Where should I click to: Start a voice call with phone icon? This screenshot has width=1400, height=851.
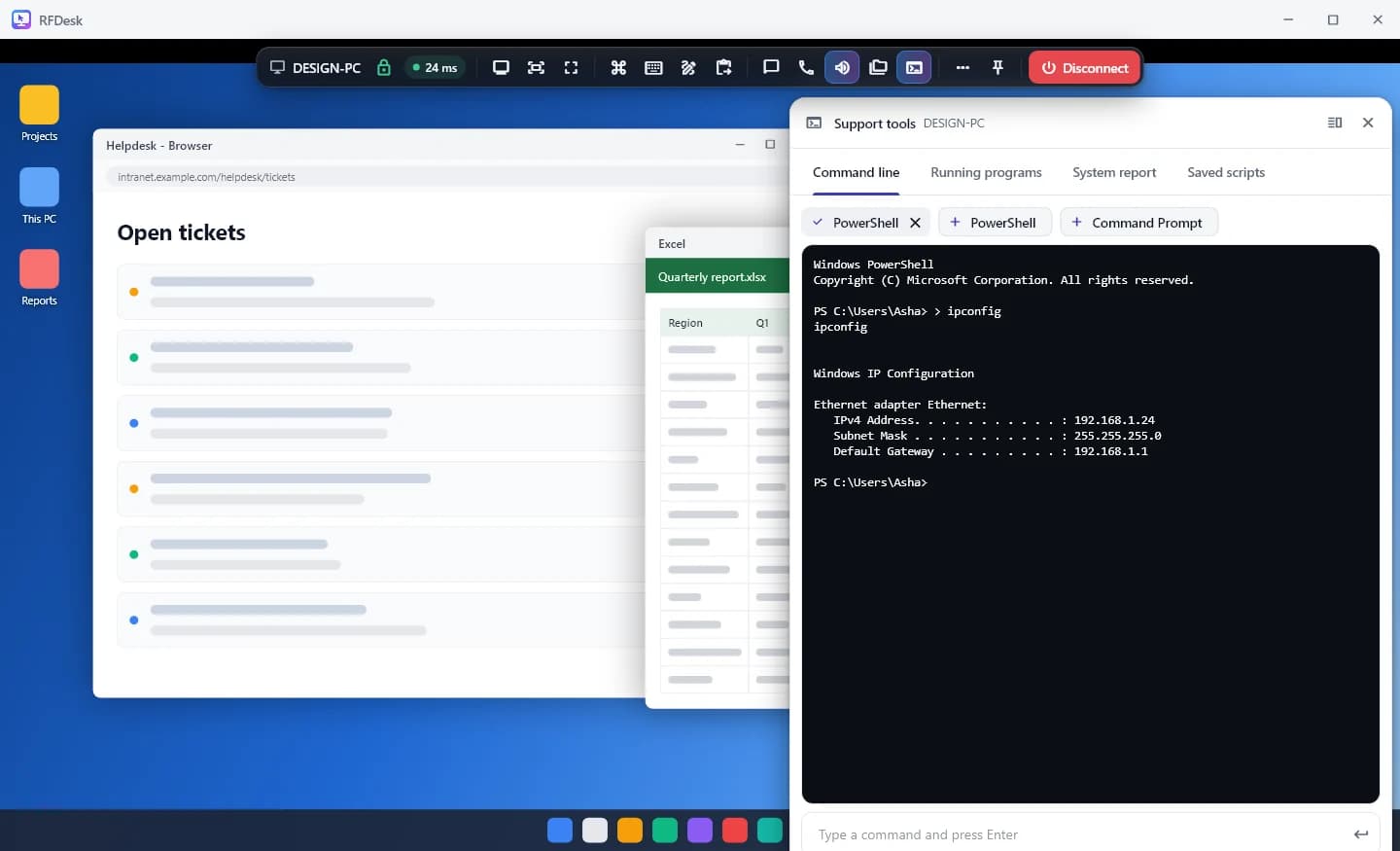pos(806,67)
